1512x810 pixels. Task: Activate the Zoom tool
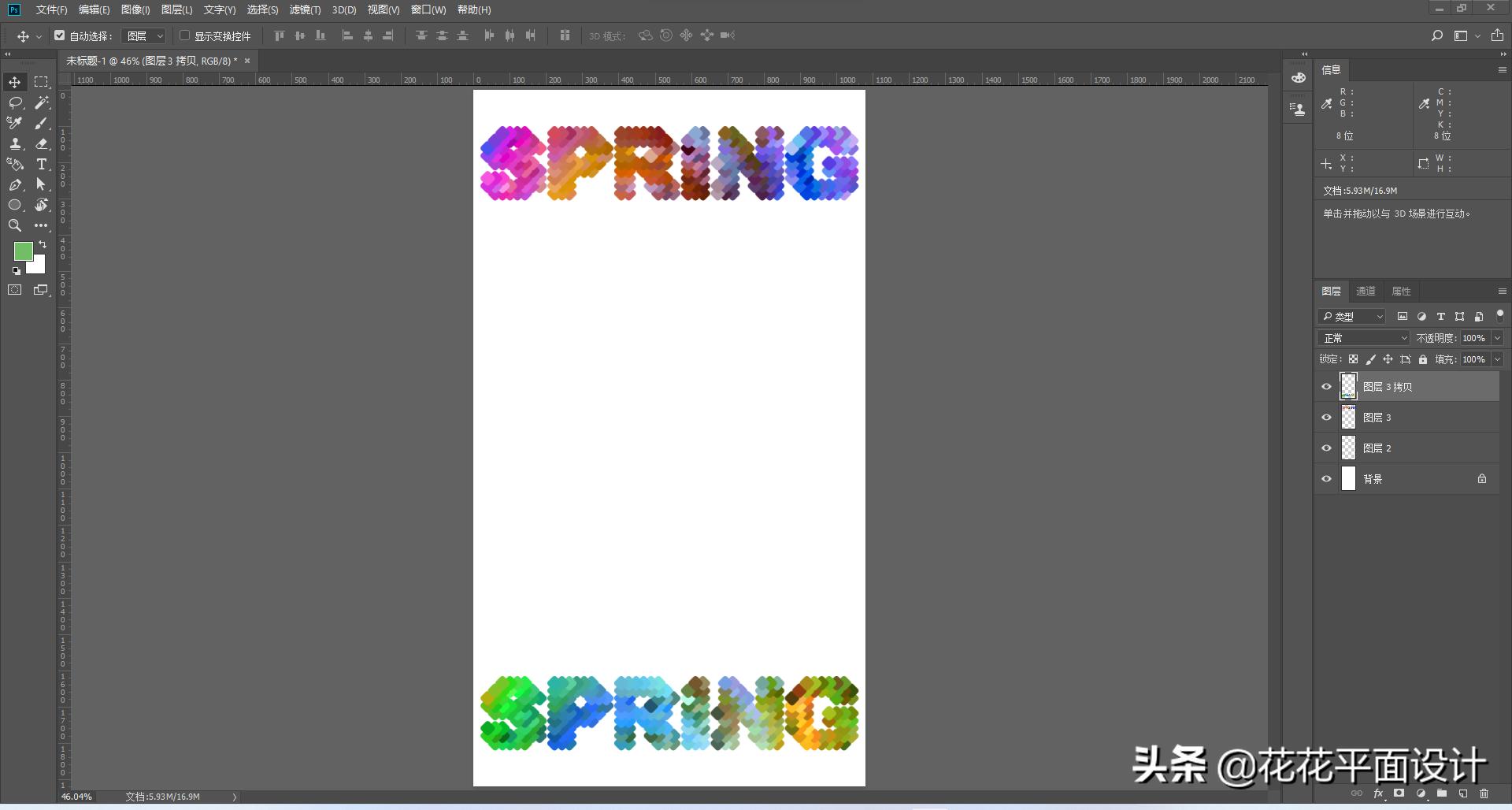pyautogui.click(x=15, y=225)
